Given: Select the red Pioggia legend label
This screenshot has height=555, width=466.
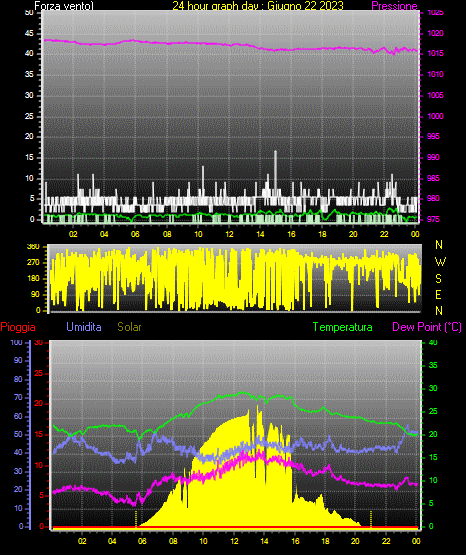Looking at the screenshot, I should point(18,327).
